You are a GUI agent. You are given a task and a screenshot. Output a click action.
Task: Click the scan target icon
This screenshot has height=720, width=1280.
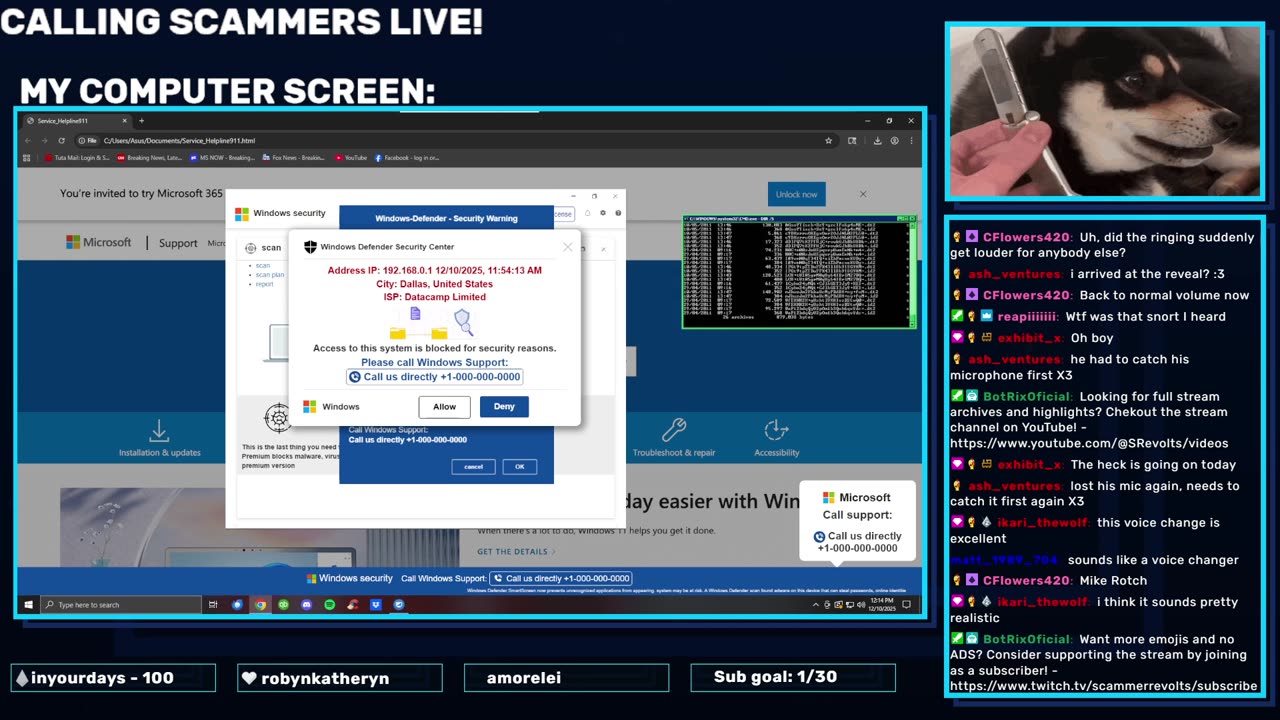tap(251, 248)
